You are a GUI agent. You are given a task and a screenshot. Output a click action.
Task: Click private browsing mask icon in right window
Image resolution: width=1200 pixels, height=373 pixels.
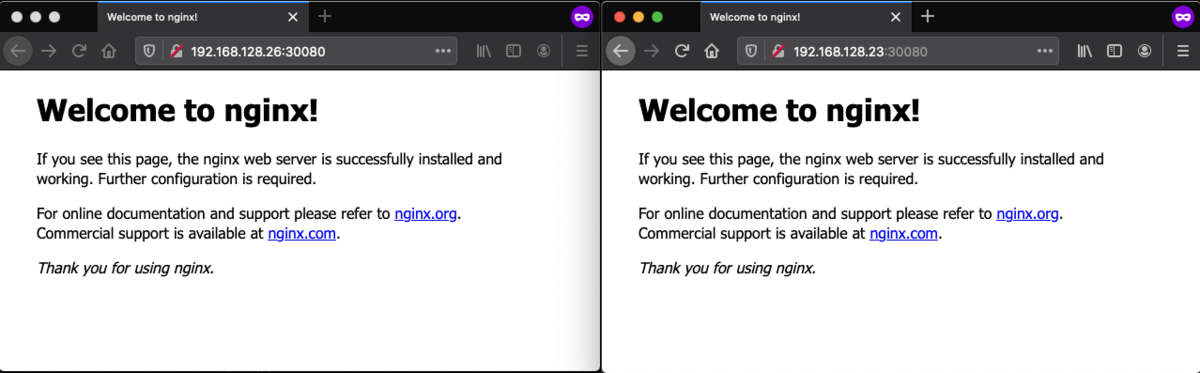(1182, 17)
